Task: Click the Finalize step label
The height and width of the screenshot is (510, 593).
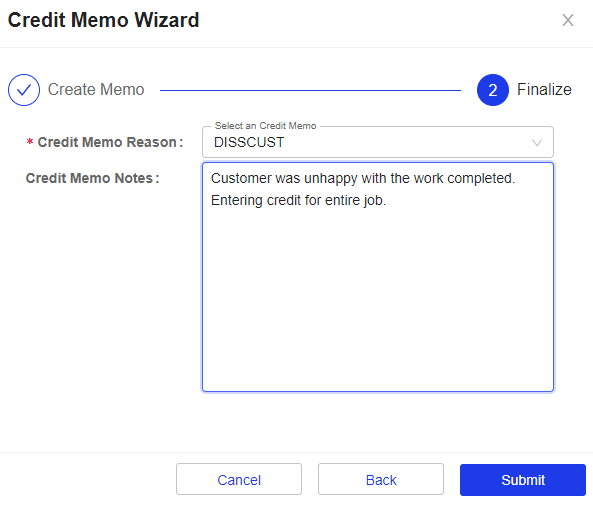Action: coord(544,90)
